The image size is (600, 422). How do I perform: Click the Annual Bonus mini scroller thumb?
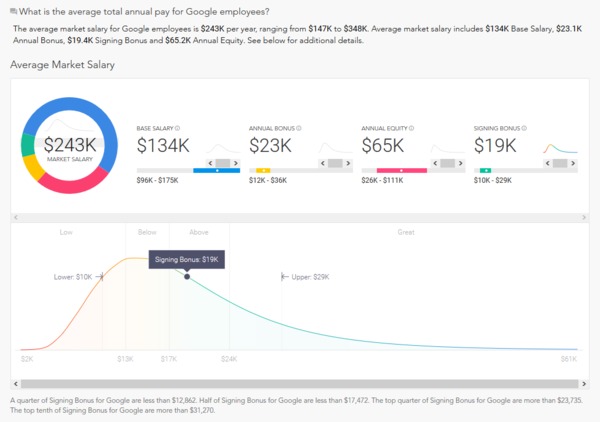[335, 163]
